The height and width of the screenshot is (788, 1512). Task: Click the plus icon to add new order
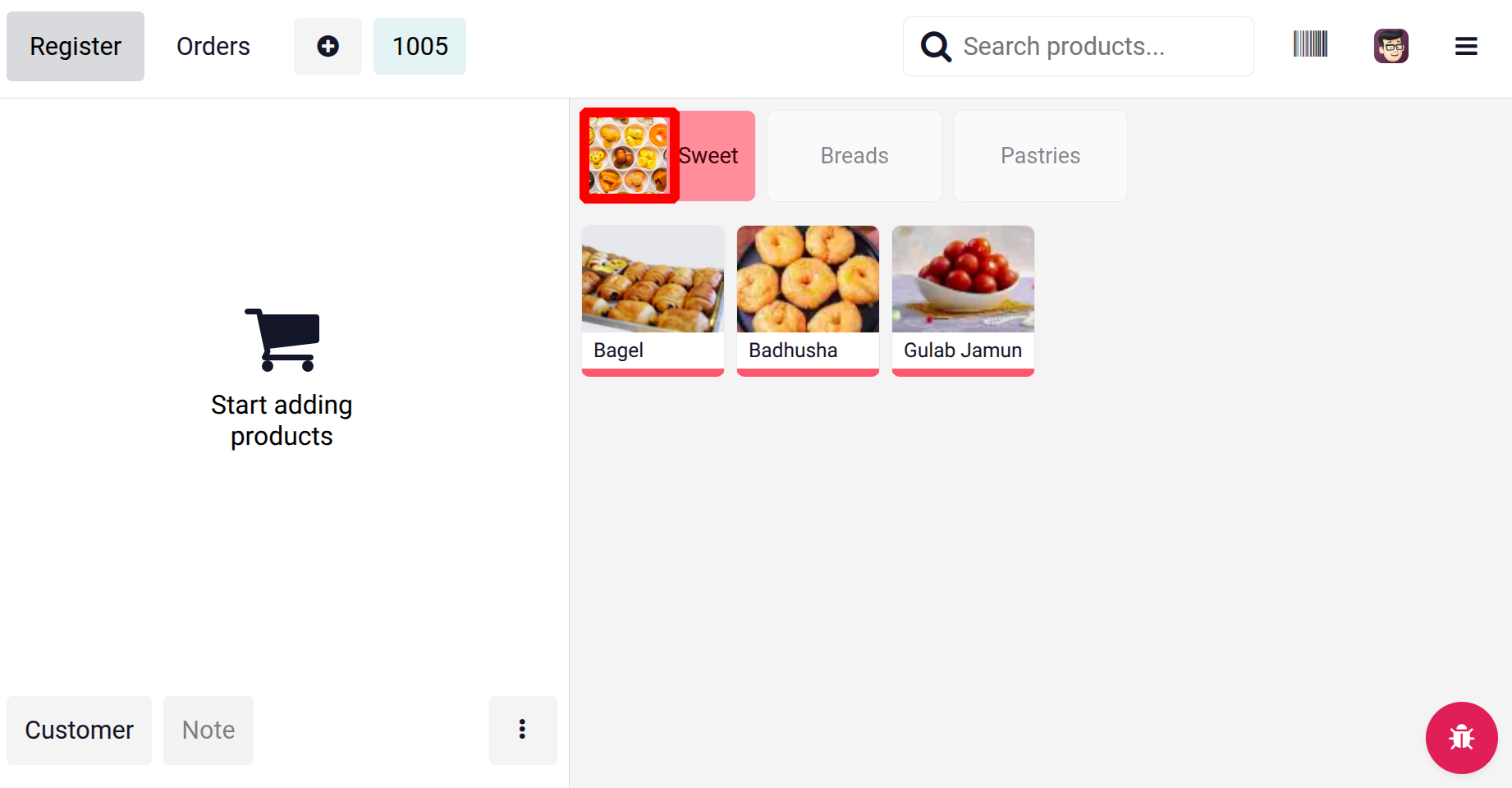coord(328,47)
